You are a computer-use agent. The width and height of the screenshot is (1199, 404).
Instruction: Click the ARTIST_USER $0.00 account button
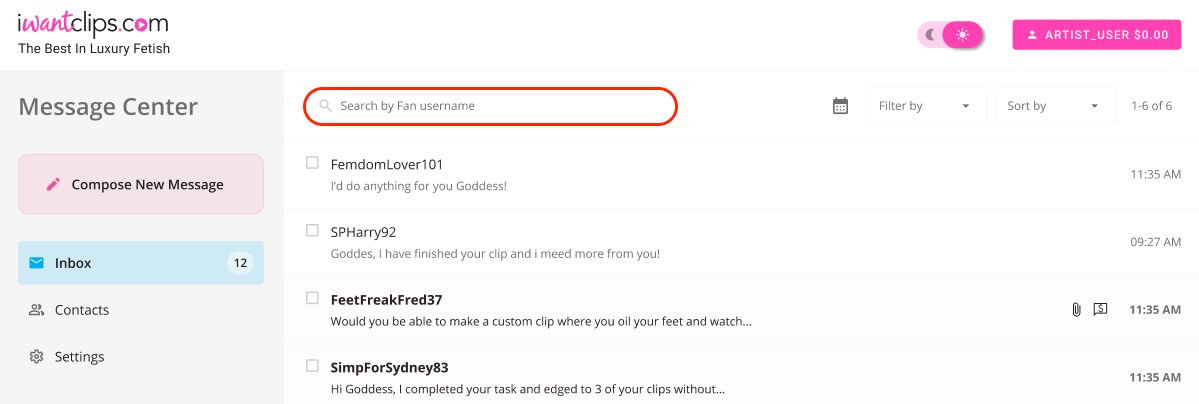tap(1097, 34)
